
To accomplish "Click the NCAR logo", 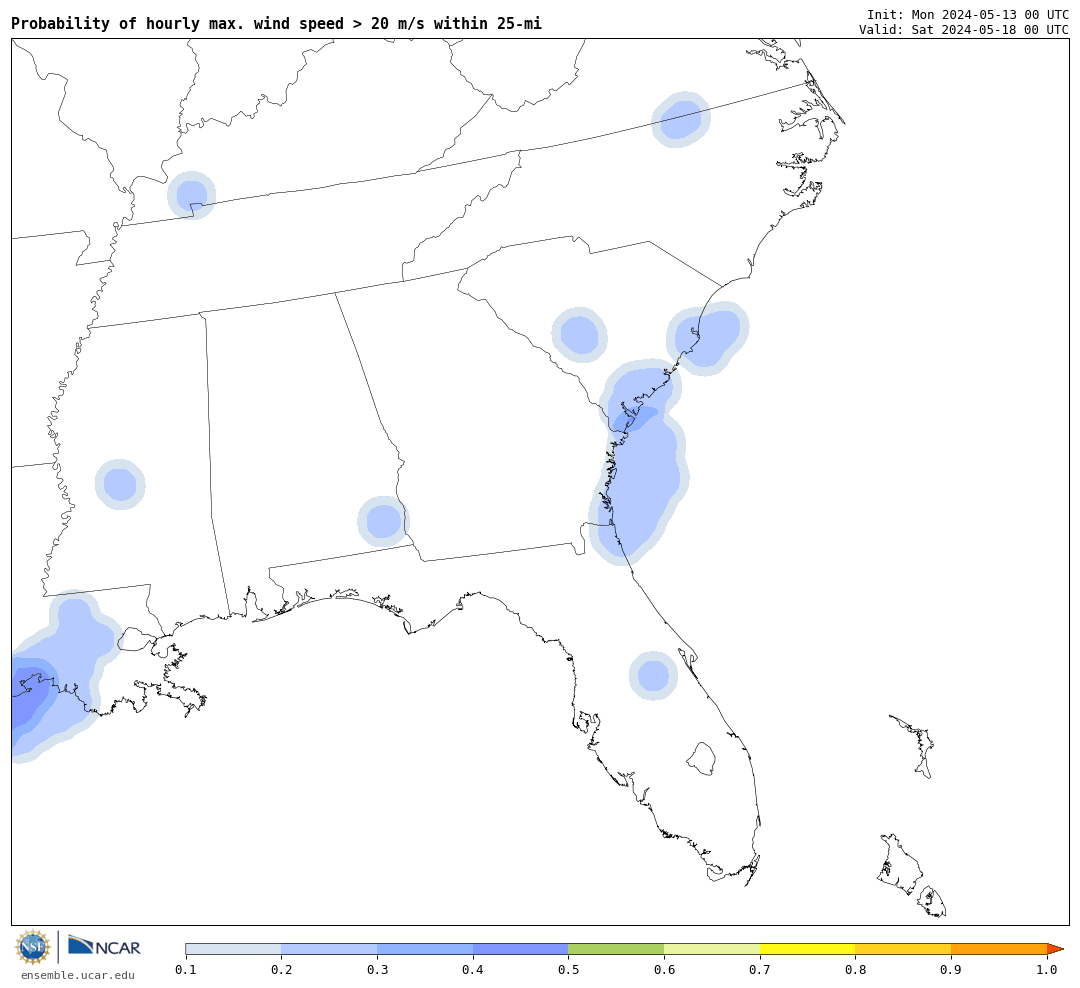I will (104, 946).
